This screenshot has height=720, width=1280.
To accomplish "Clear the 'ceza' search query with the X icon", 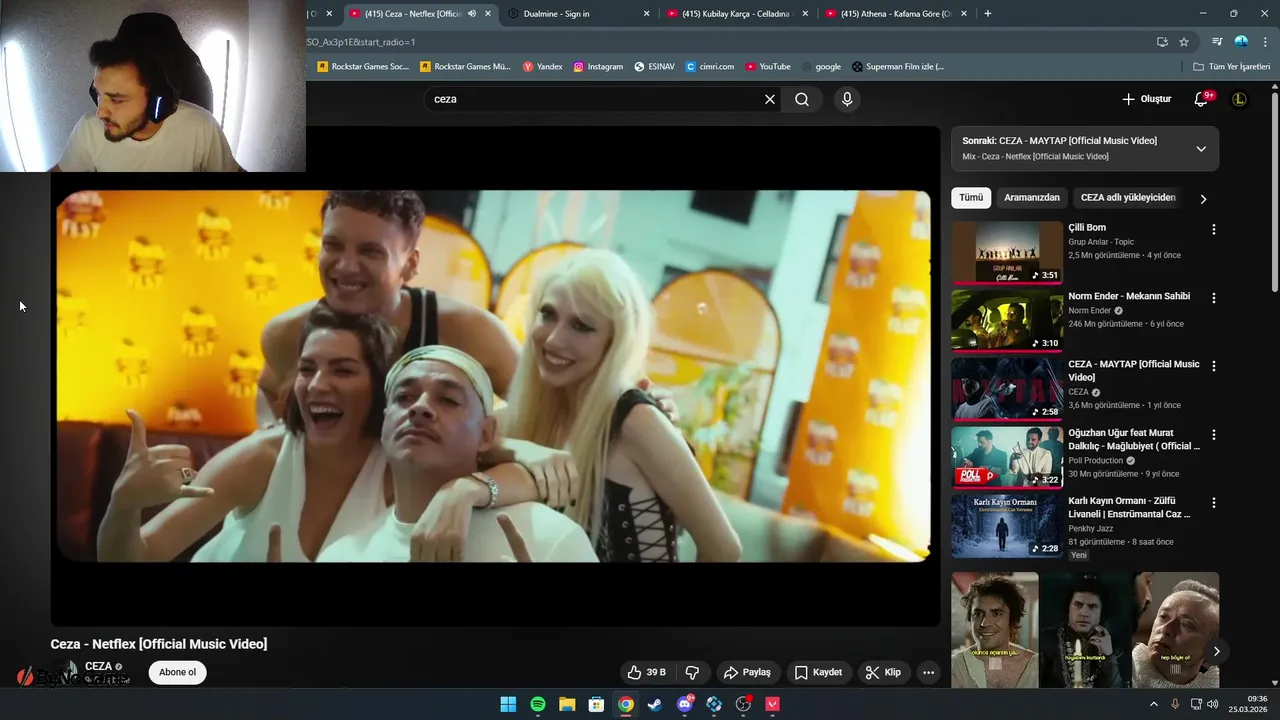I will 770,99.
